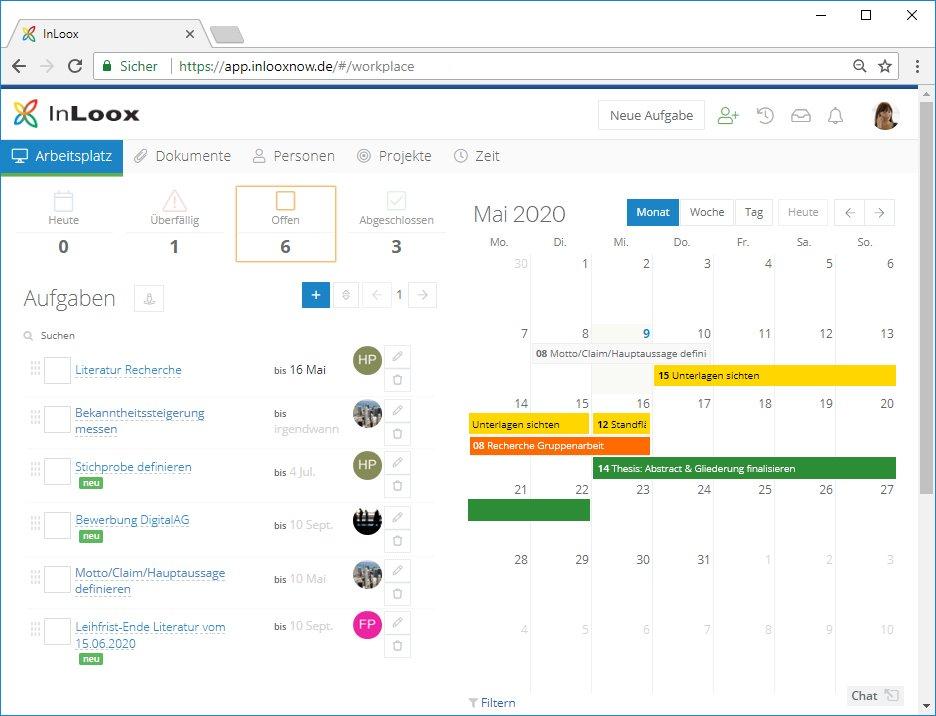Screen dimensions: 936x716
Task: Open the yellow 15 Unterlagen sichten event
Action: pos(775,376)
